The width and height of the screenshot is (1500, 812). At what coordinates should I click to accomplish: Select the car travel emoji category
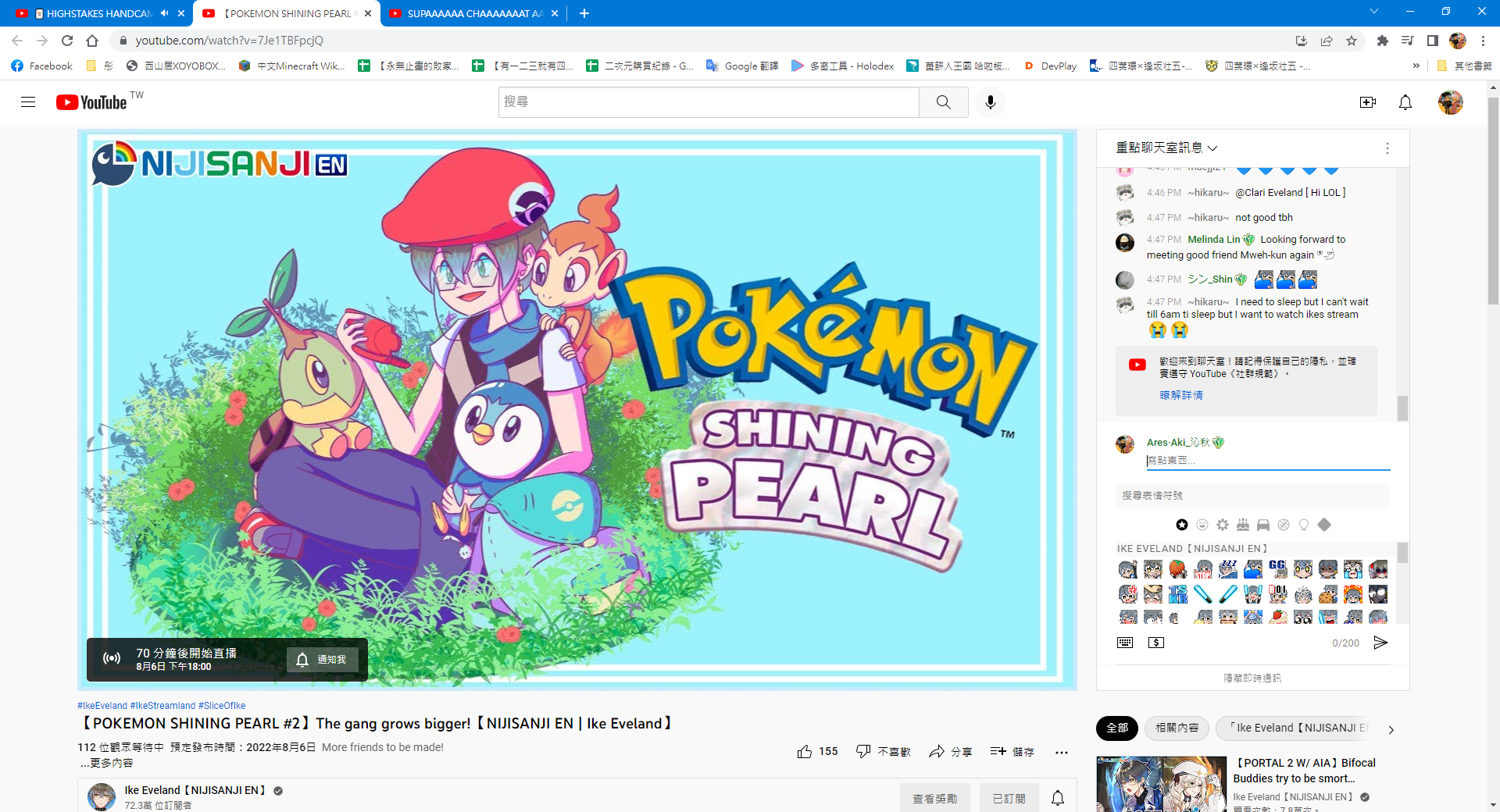(x=1263, y=525)
